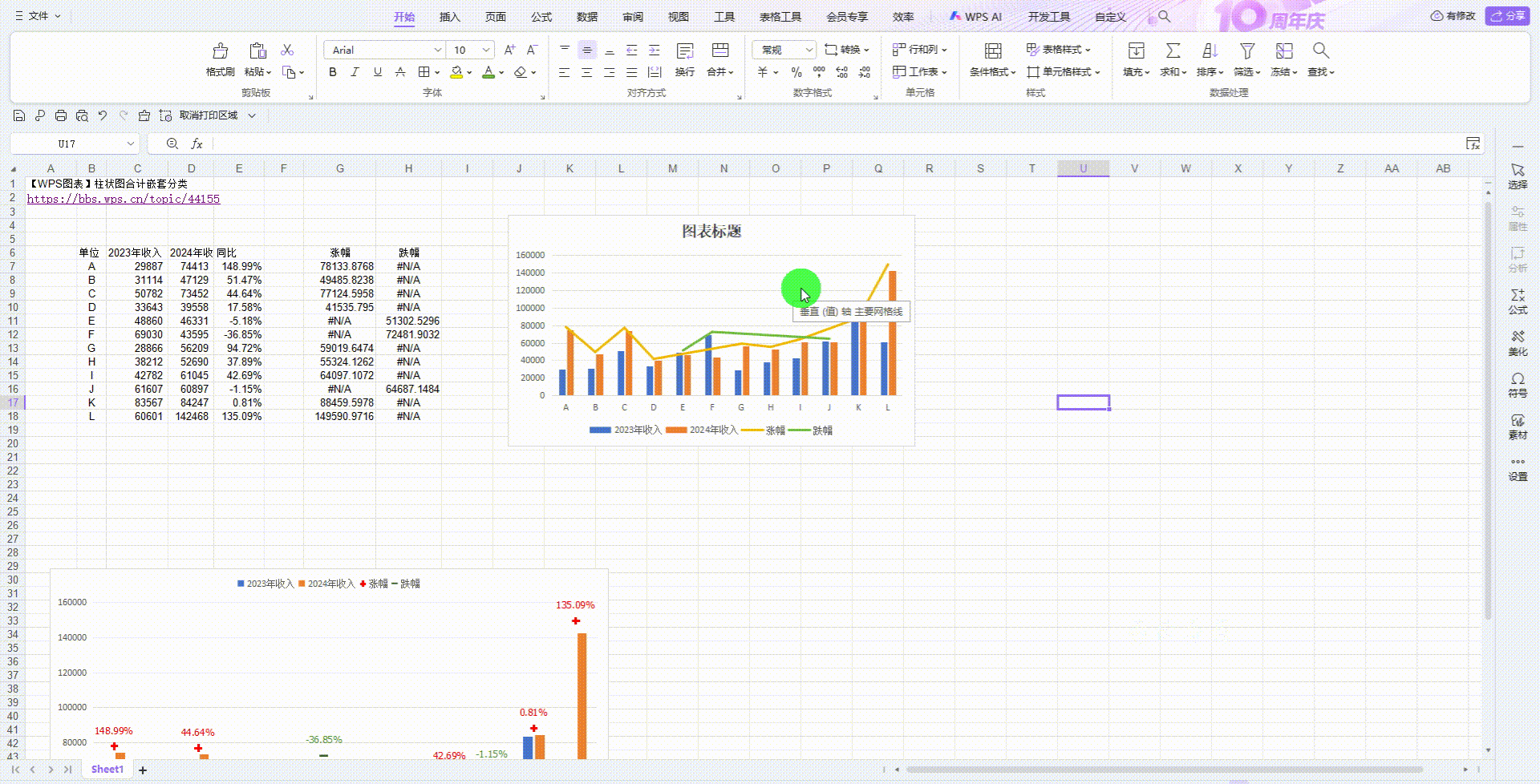1540x784 pixels.
Task: Switch to the Sheet1 tab
Action: coord(107,770)
